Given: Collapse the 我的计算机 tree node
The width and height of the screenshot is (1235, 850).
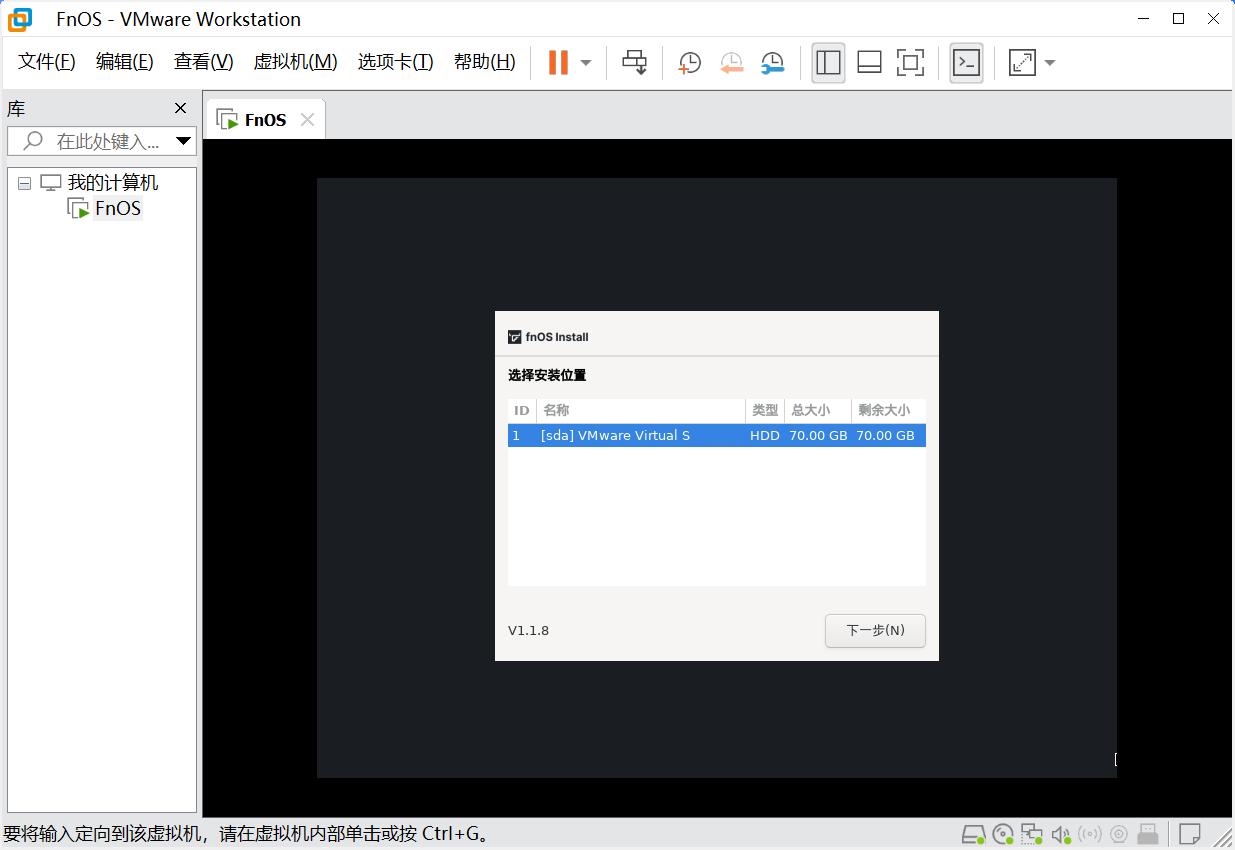Looking at the screenshot, I should [x=25, y=184].
